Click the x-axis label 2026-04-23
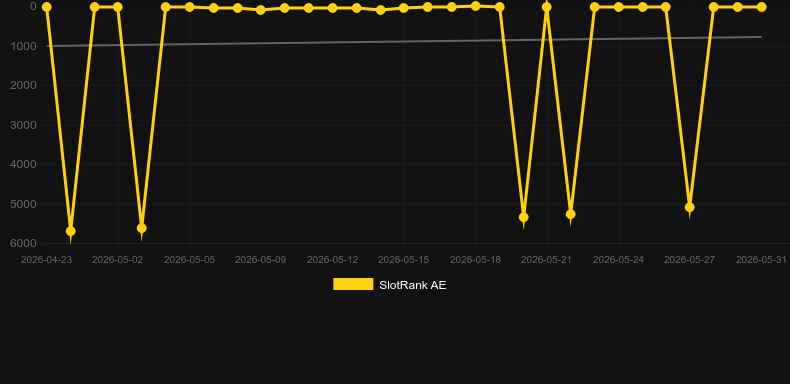Screen dimensions: 790x384 pos(46,260)
